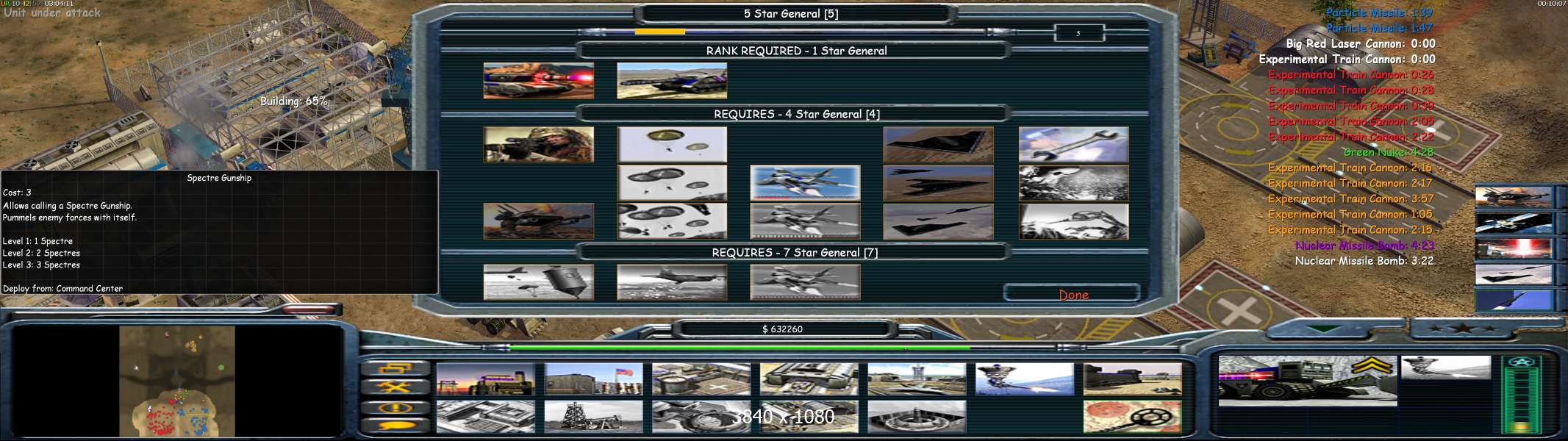Click the $ 632260 money display
Image resolution: width=1568 pixels, height=441 pixels.
[782, 329]
